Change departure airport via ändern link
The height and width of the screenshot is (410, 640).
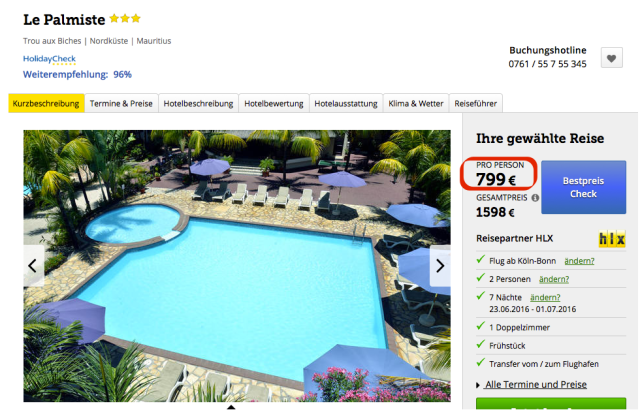tap(579, 261)
